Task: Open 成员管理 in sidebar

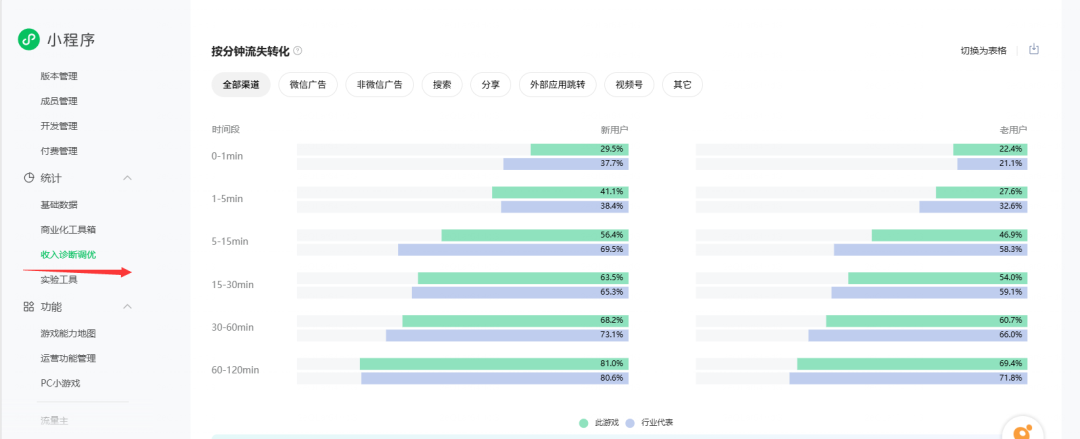Action: tap(59, 101)
